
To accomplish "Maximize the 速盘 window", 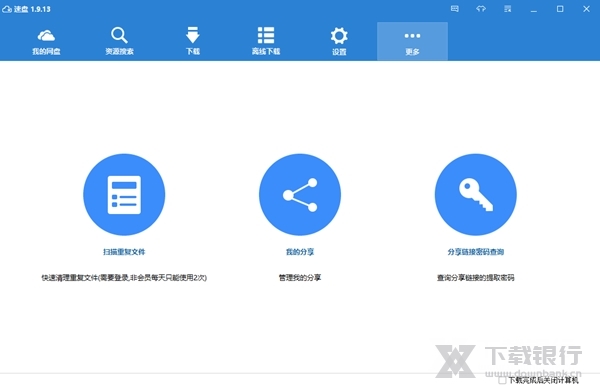I will (560, 9).
